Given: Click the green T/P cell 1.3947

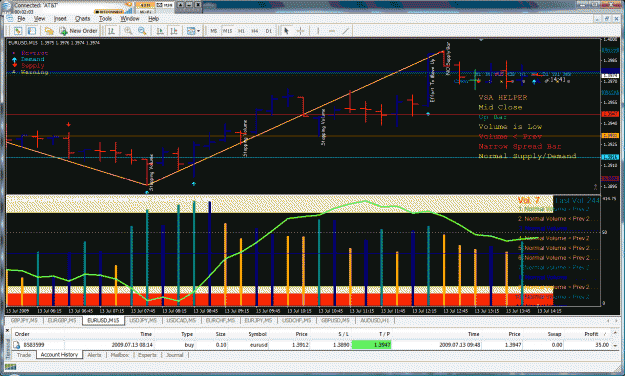Looking at the screenshot, I should [371, 345].
